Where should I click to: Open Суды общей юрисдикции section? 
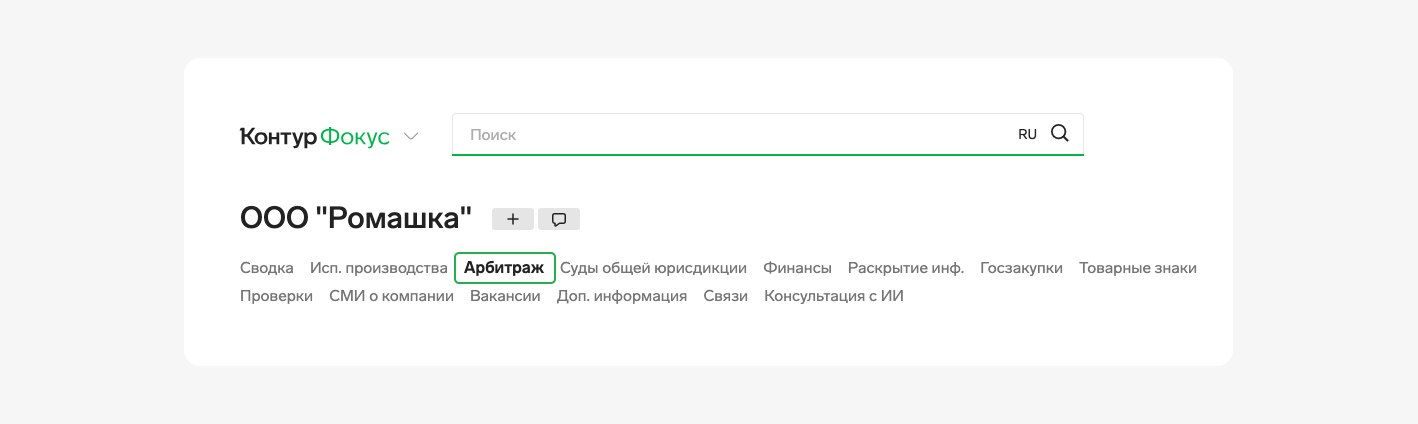click(x=653, y=268)
